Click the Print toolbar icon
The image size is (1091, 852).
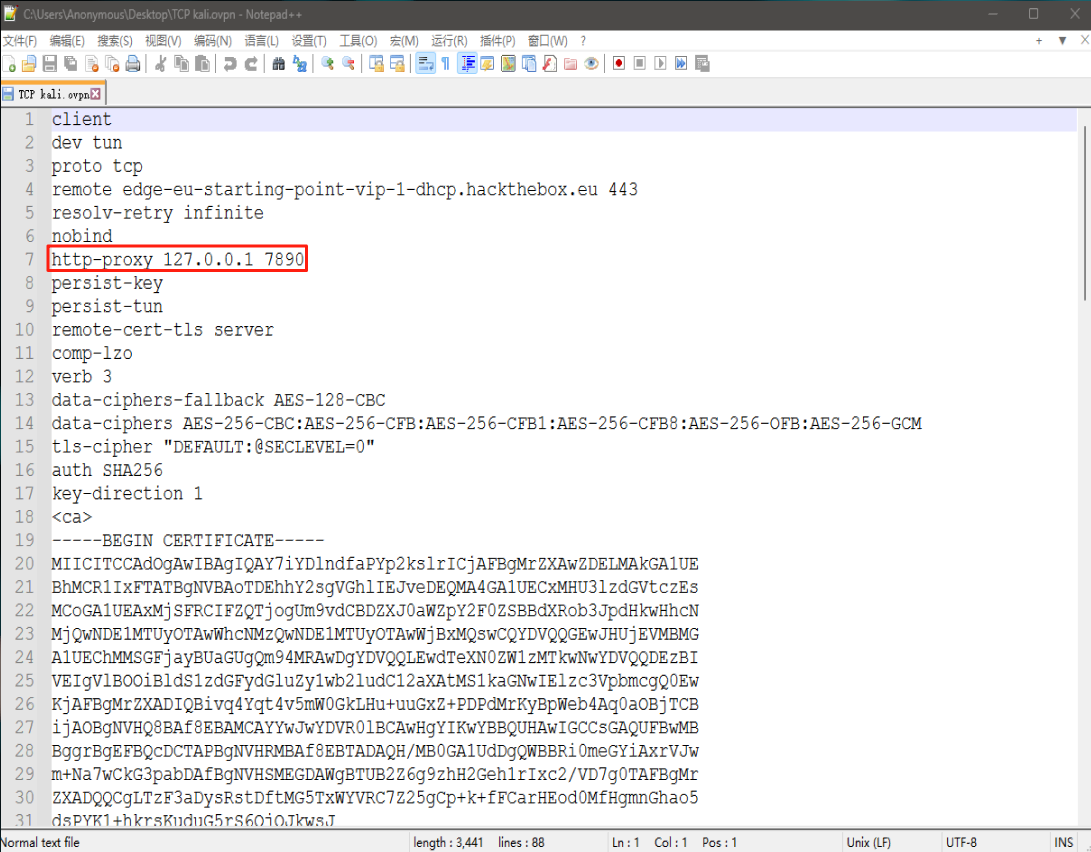[132, 64]
